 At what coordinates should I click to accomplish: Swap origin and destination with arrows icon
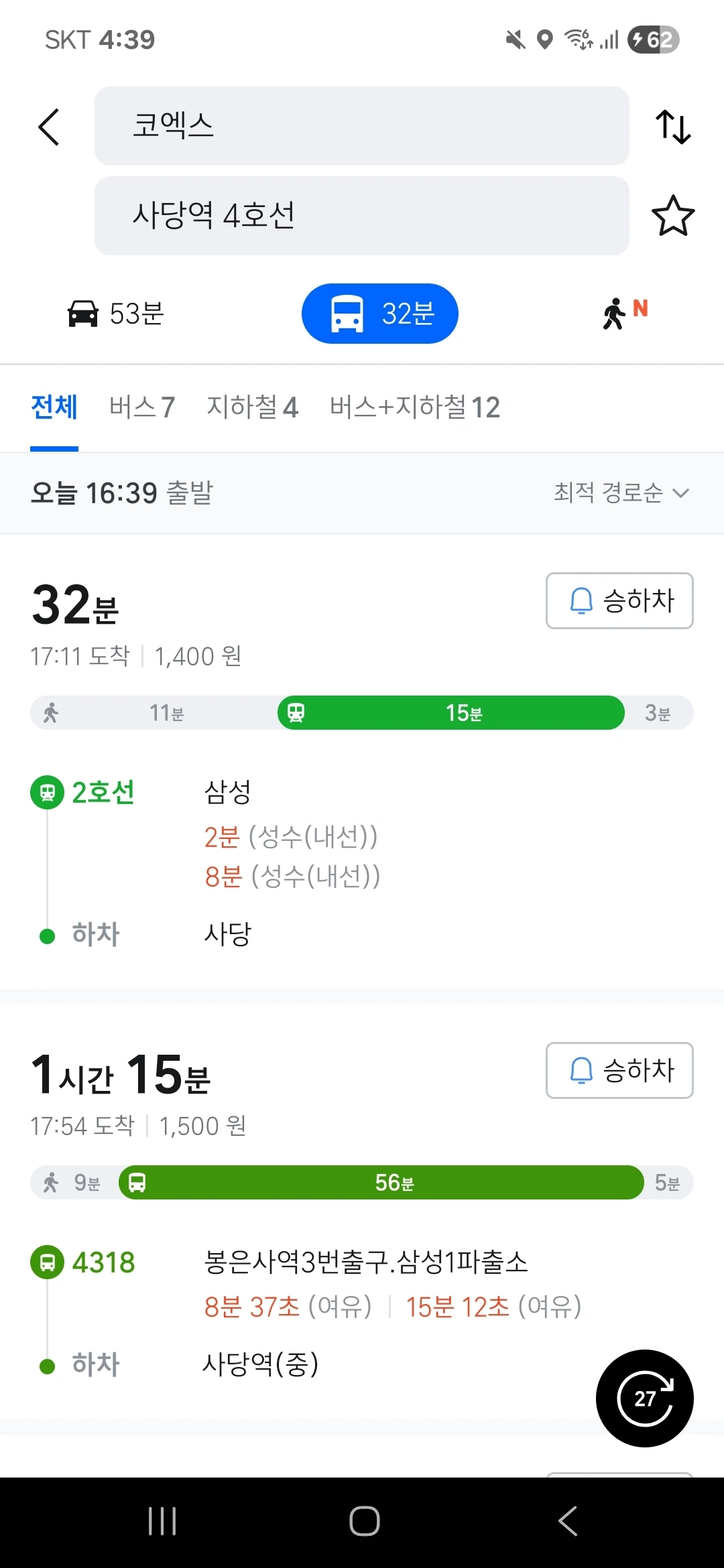tap(673, 127)
